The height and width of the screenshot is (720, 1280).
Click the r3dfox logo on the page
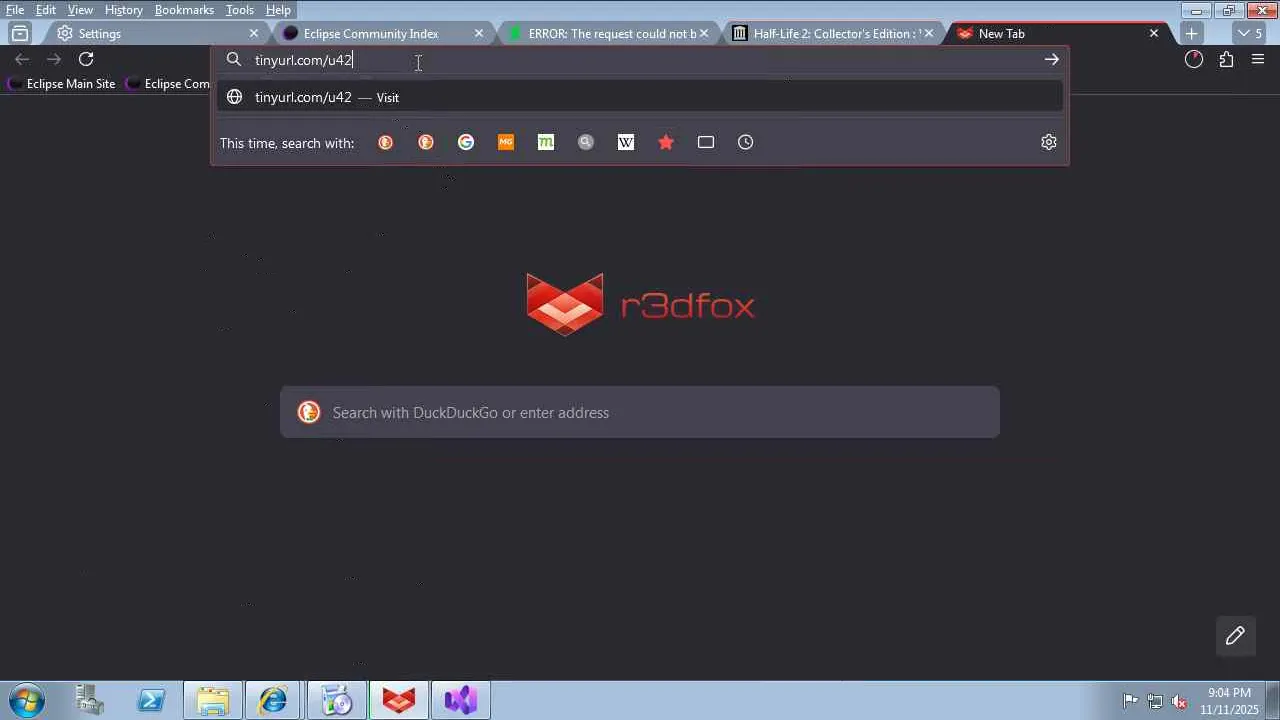640,304
